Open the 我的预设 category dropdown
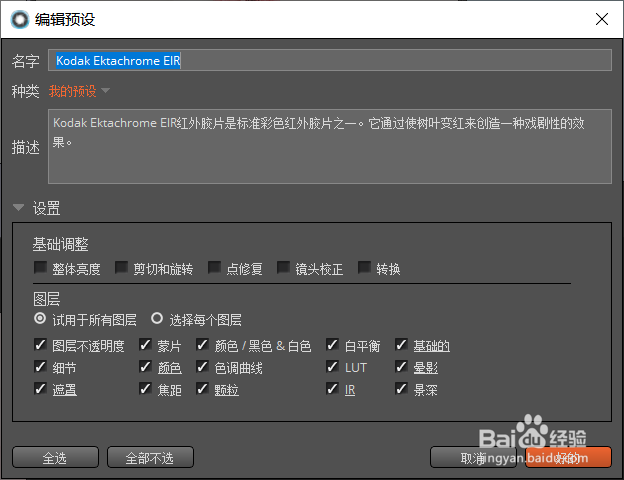Screen dimensions: 624x480 tap(79, 91)
